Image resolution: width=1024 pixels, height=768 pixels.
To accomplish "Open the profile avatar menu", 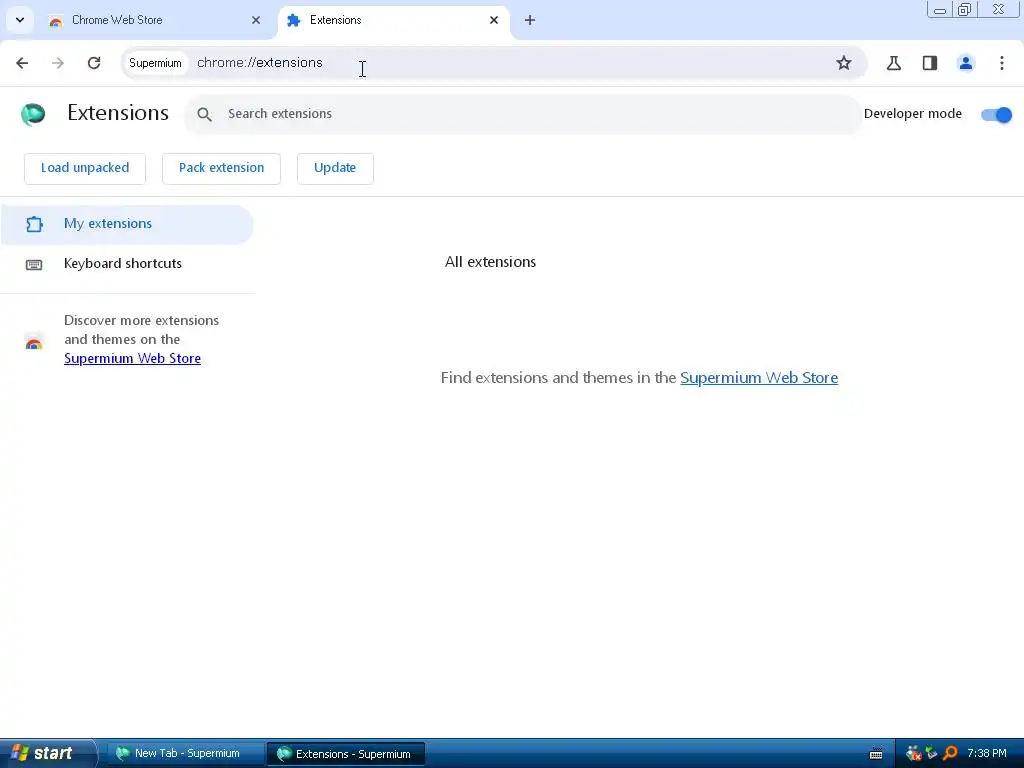I will pos(966,63).
